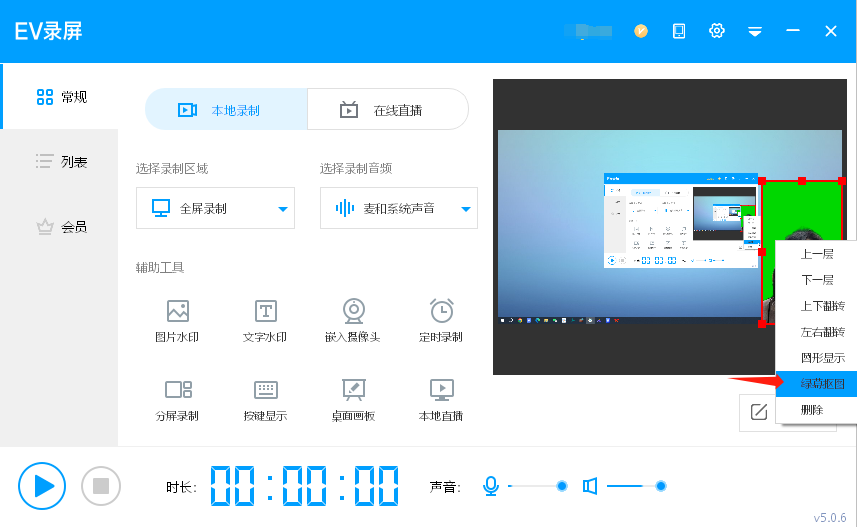Choose 删除 delete in context menu
The image size is (857, 527).
tap(817, 409)
